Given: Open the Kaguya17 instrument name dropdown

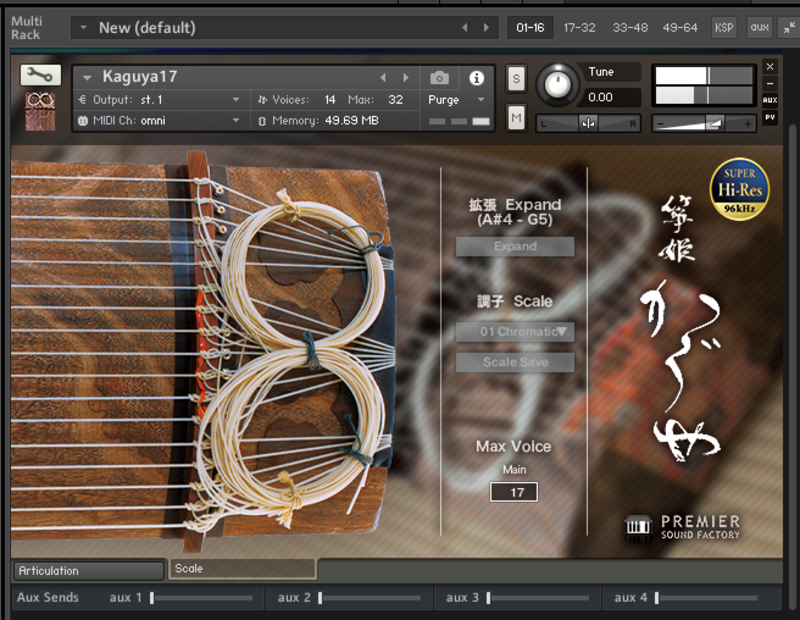Looking at the screenshot, I should 87,78.
